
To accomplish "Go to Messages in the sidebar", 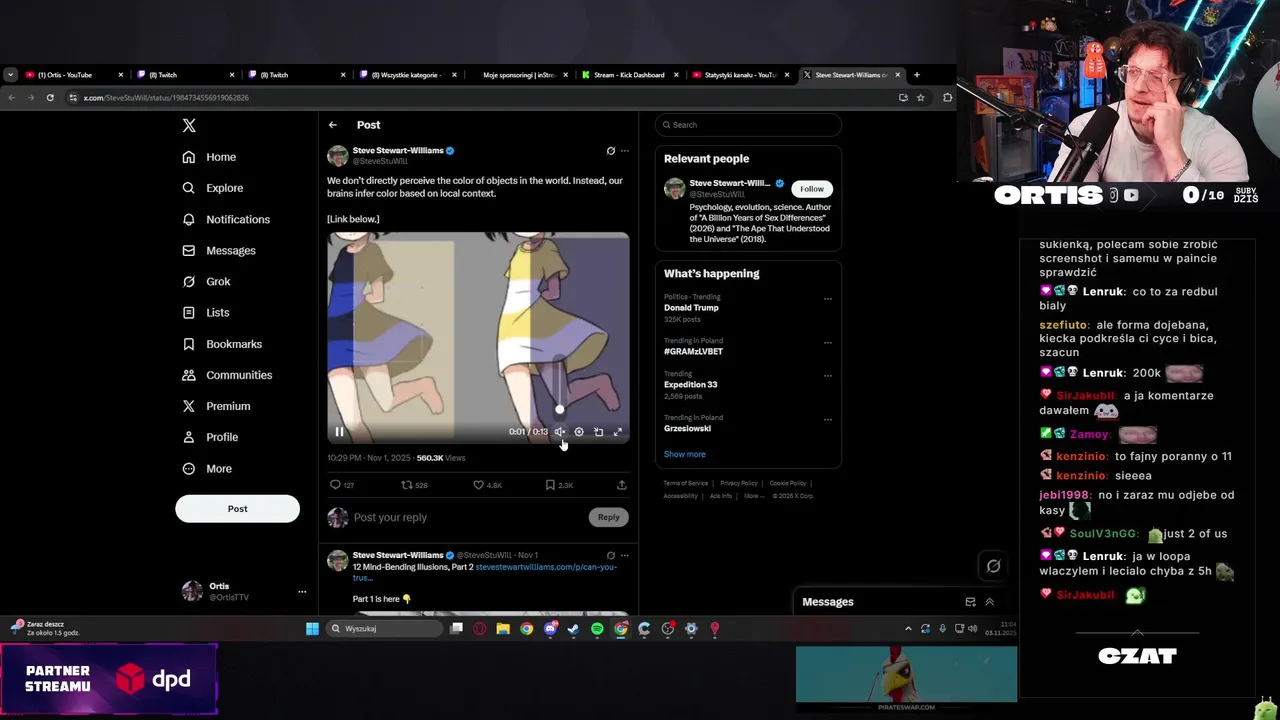I will [219, 250].
